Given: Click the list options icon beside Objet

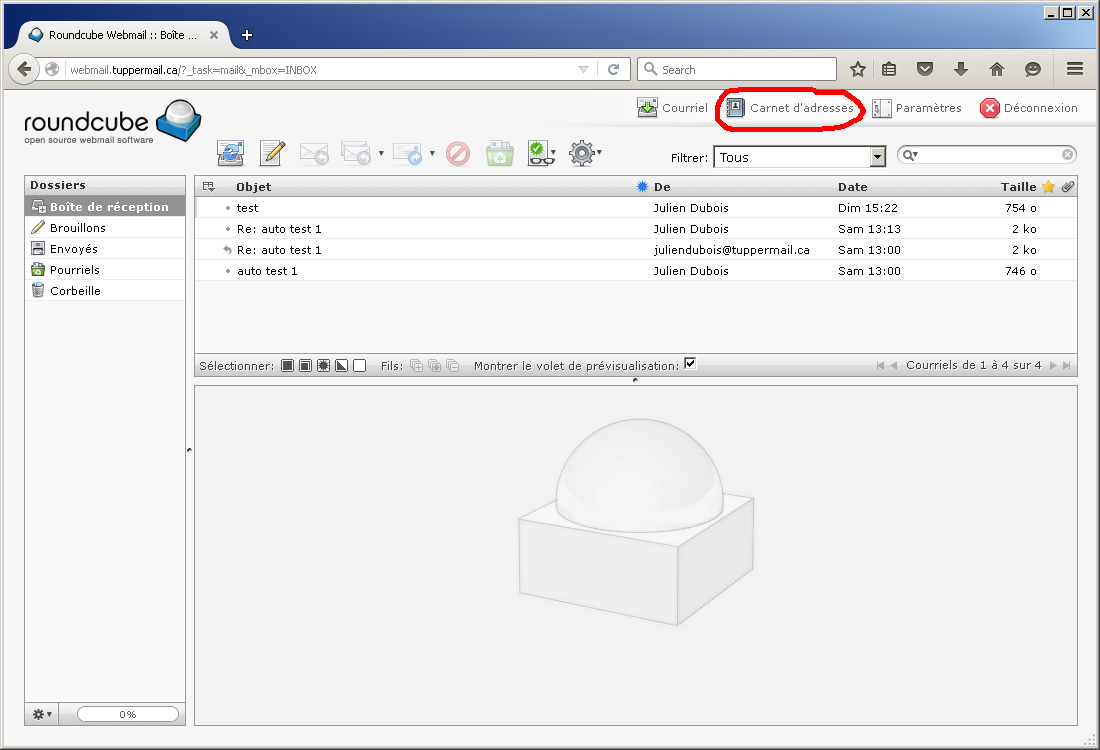Looking at the screenshot, I should [209, 187].
